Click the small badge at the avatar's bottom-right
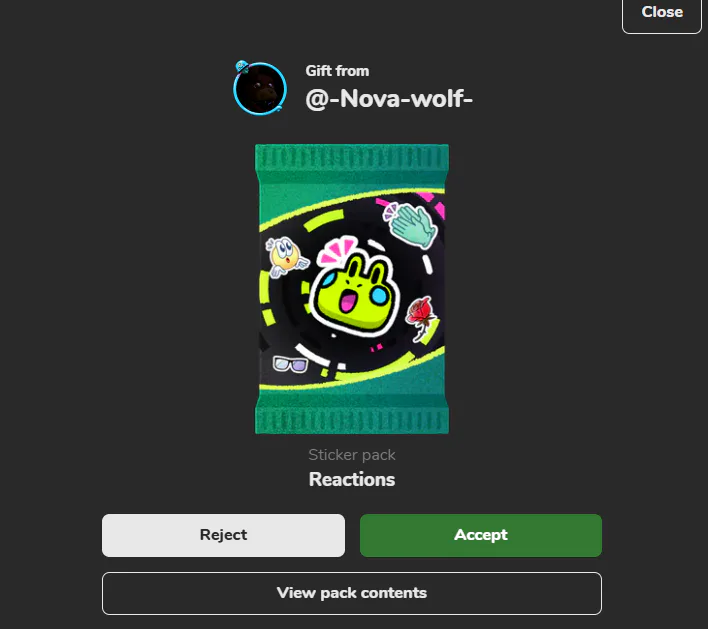The height and width of the screenshot is (629, 708). coord(280,107)
